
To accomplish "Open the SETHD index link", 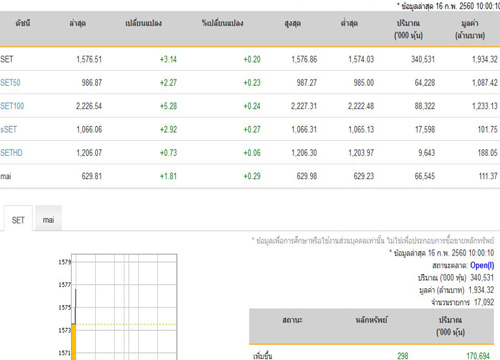I will pos(11,153).
